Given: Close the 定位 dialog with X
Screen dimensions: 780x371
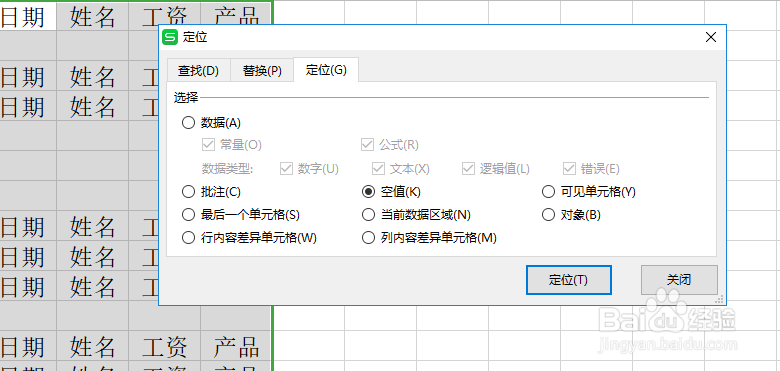Looking at the screenshot, I should tap(711, 37).
